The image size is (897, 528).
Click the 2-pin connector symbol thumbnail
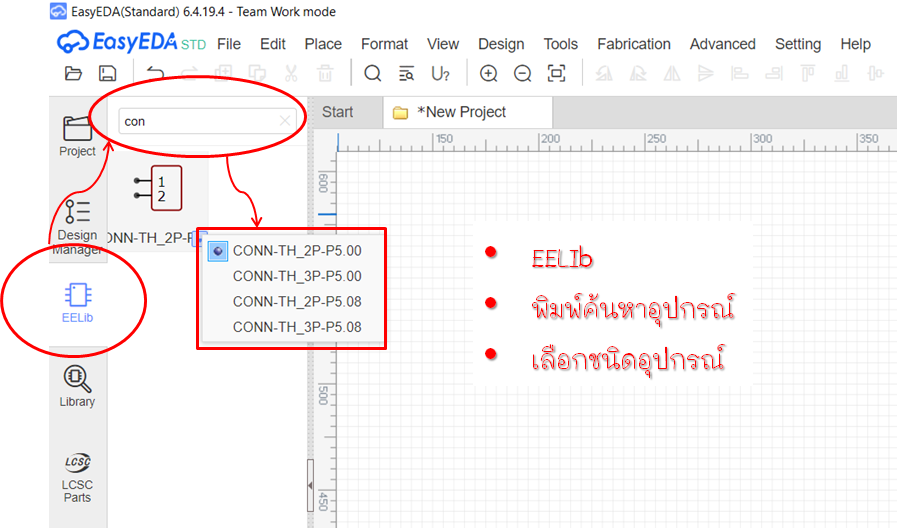tap(158, 188)
